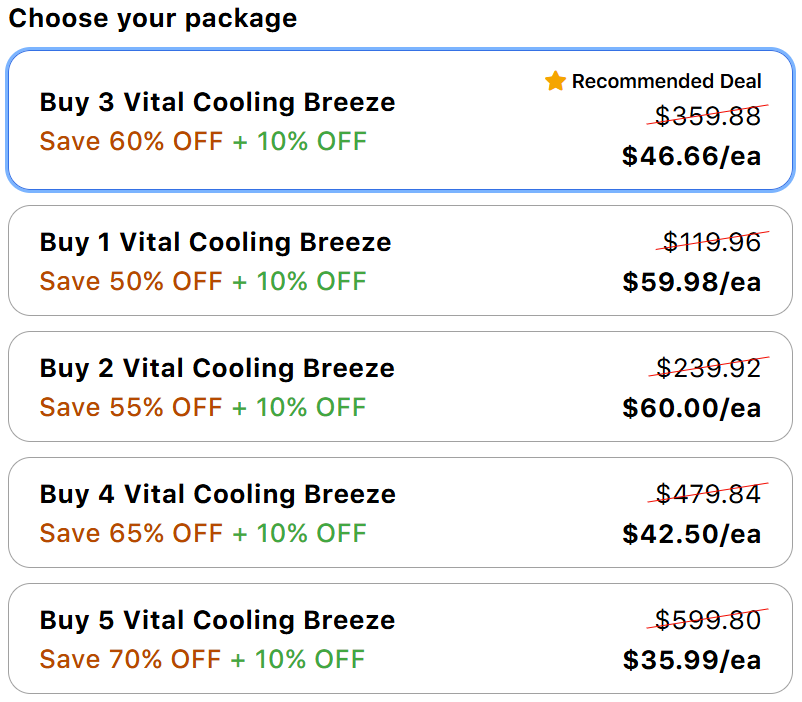
Task: Click the strikethrough $479.84 original price
Action: click(708, 494)
